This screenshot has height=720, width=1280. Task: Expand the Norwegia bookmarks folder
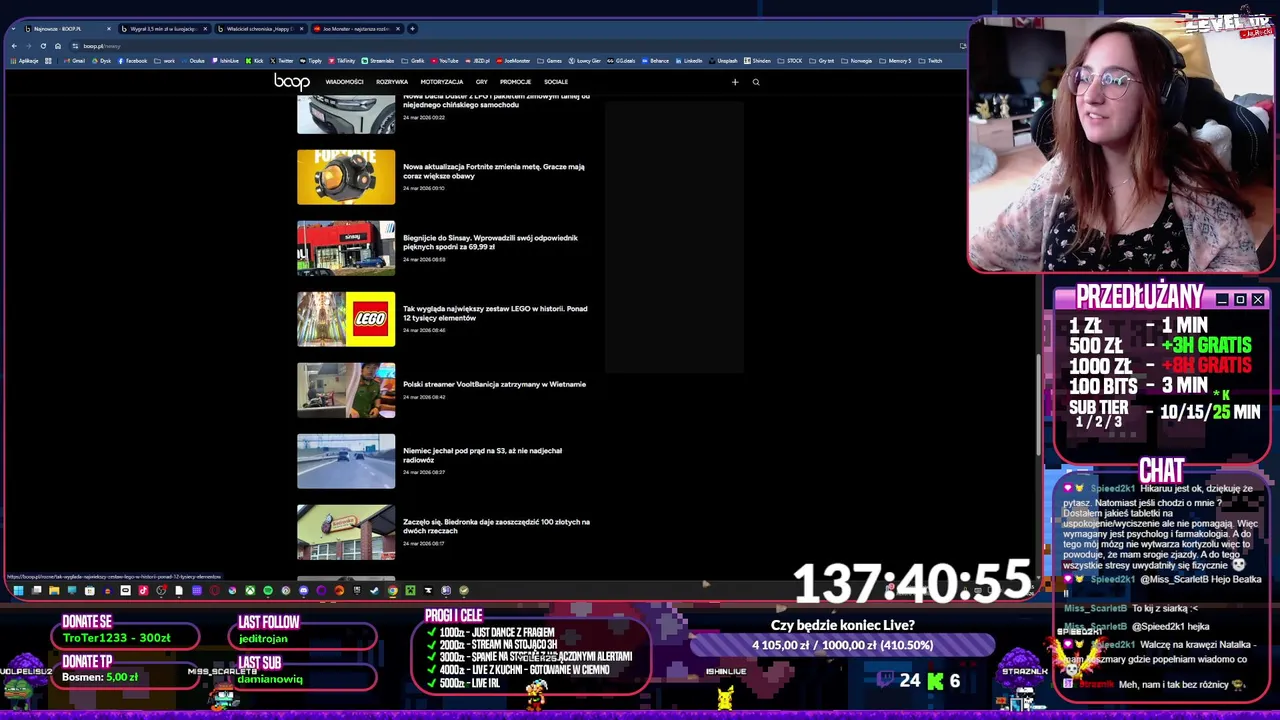pos(856,61)
